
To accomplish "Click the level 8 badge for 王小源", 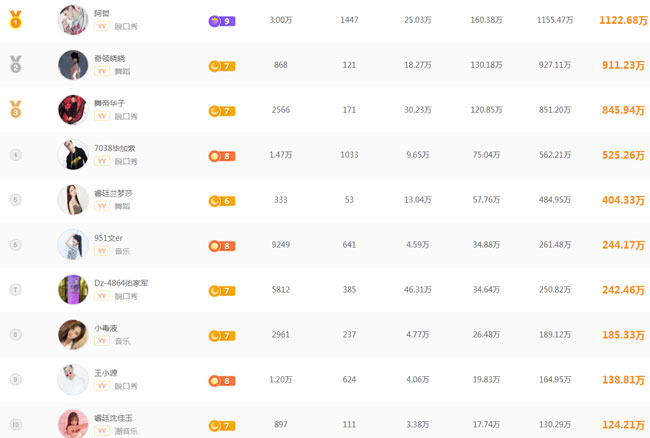I will click(222, 381).
